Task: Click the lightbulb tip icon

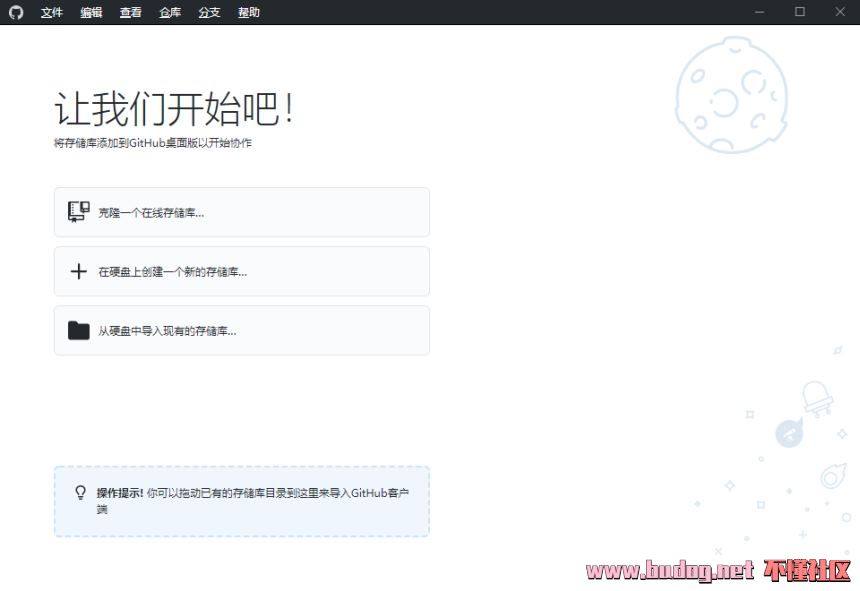Action: point(81,493)
